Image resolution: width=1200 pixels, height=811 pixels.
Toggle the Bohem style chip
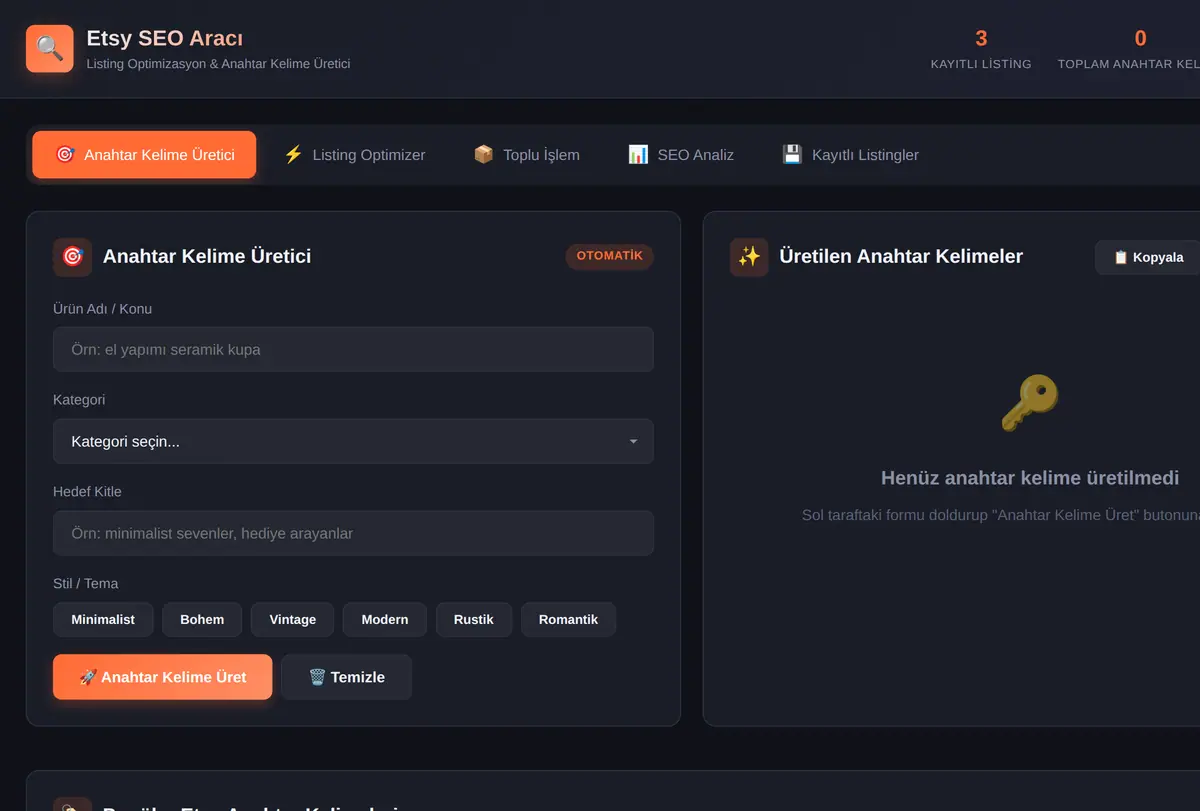coord(202,620)
